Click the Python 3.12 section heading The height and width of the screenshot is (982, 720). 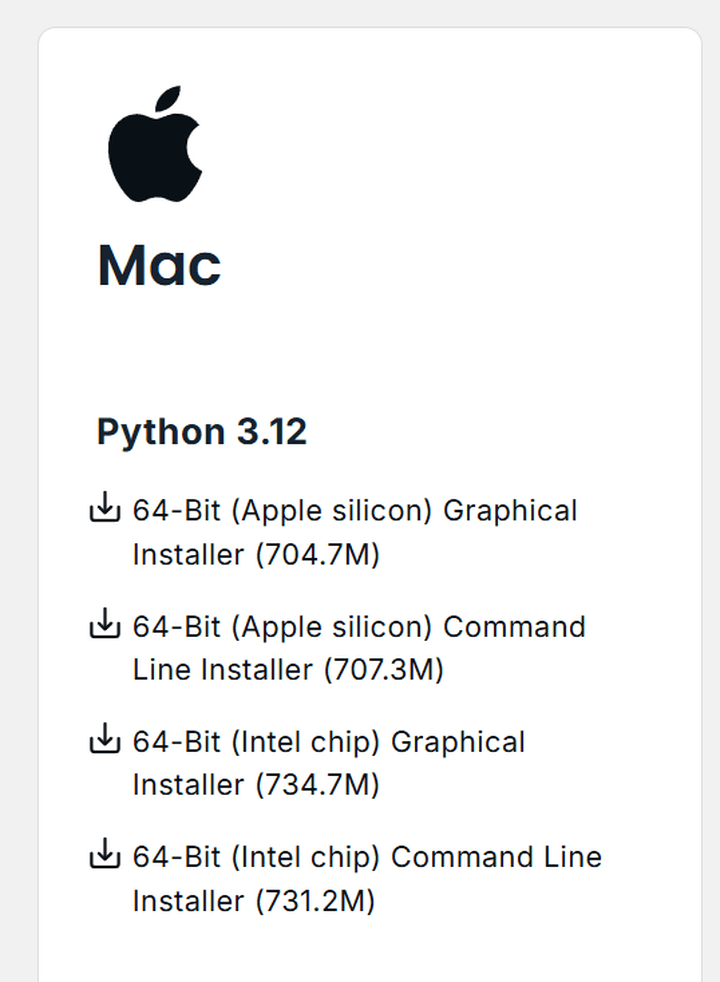[201, 432]
